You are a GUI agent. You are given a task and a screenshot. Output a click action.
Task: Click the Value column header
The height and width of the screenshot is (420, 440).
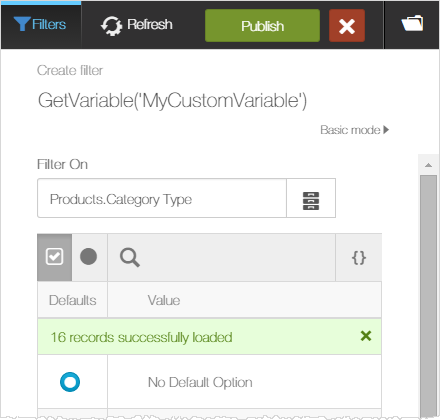(164, 300)
